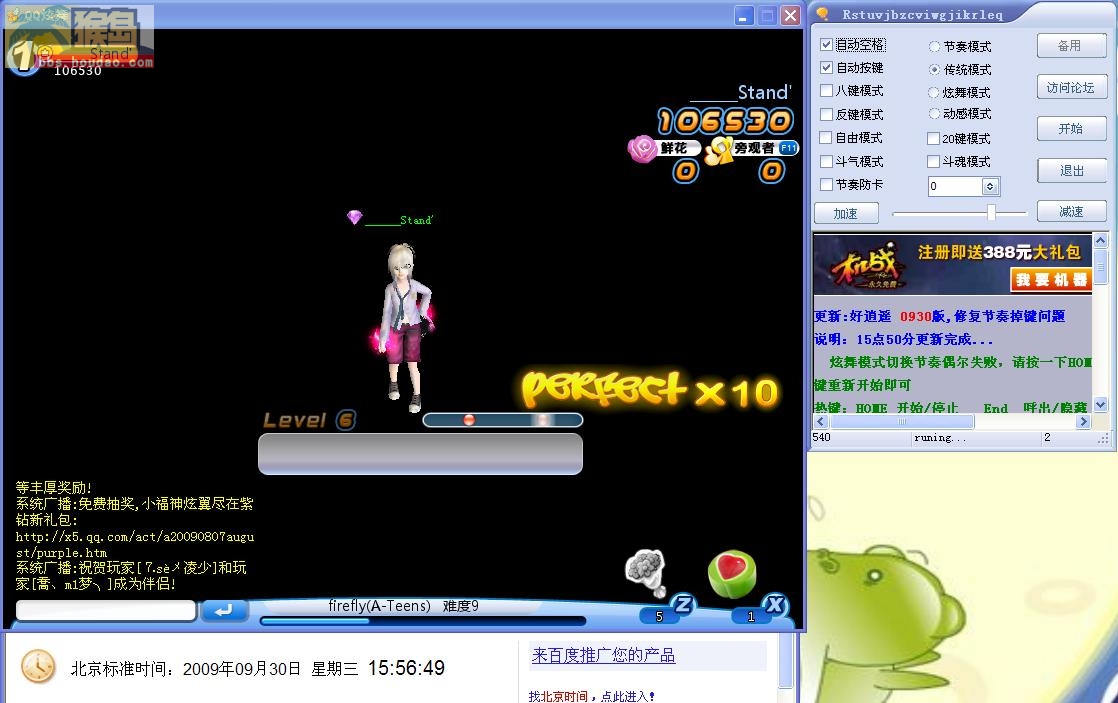This screenshot has height=703, width=1118.
Task: Use the bouquet item with Z key
Action: pos(647,572)
